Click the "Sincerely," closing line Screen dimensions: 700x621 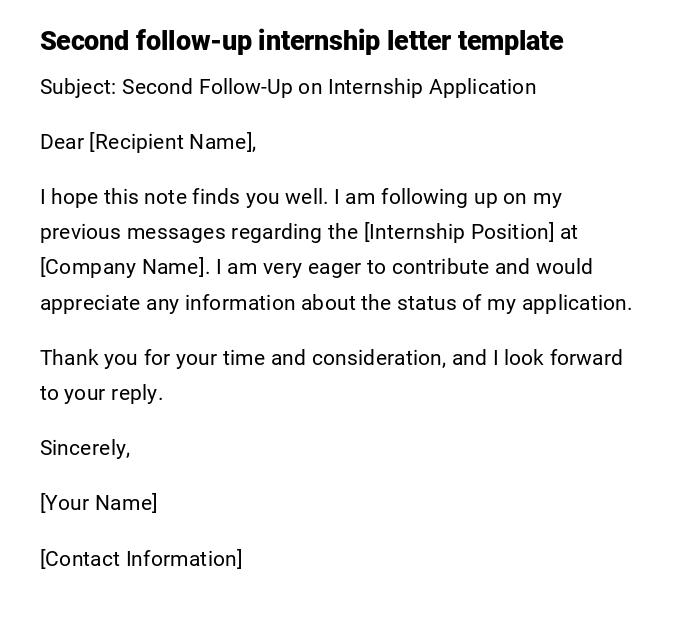click(85, 448)
